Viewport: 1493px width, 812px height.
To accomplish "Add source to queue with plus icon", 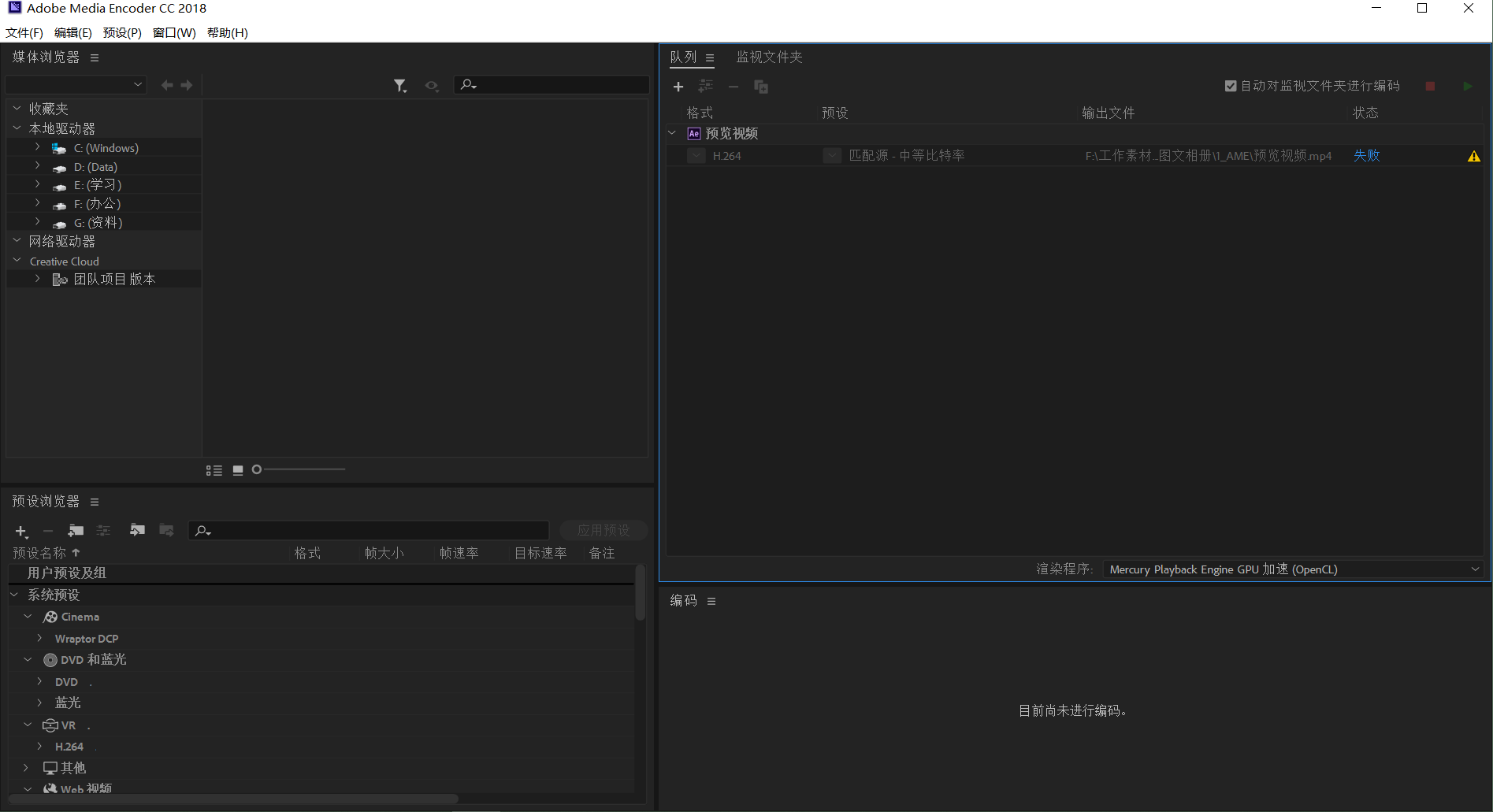I will click(x=678, y=87).
